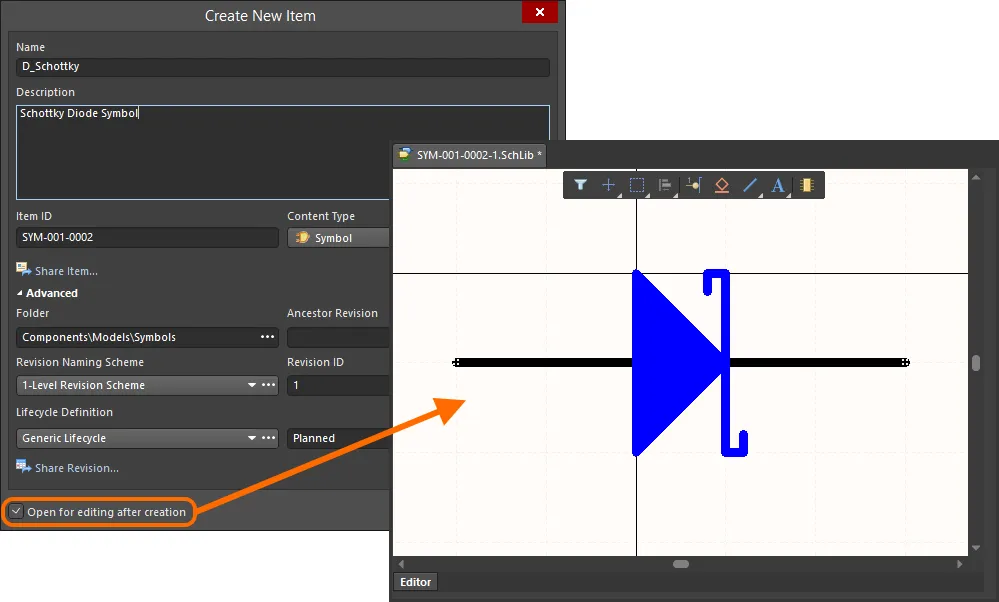Open the Symbol content type dropdown

coord(338,238)
